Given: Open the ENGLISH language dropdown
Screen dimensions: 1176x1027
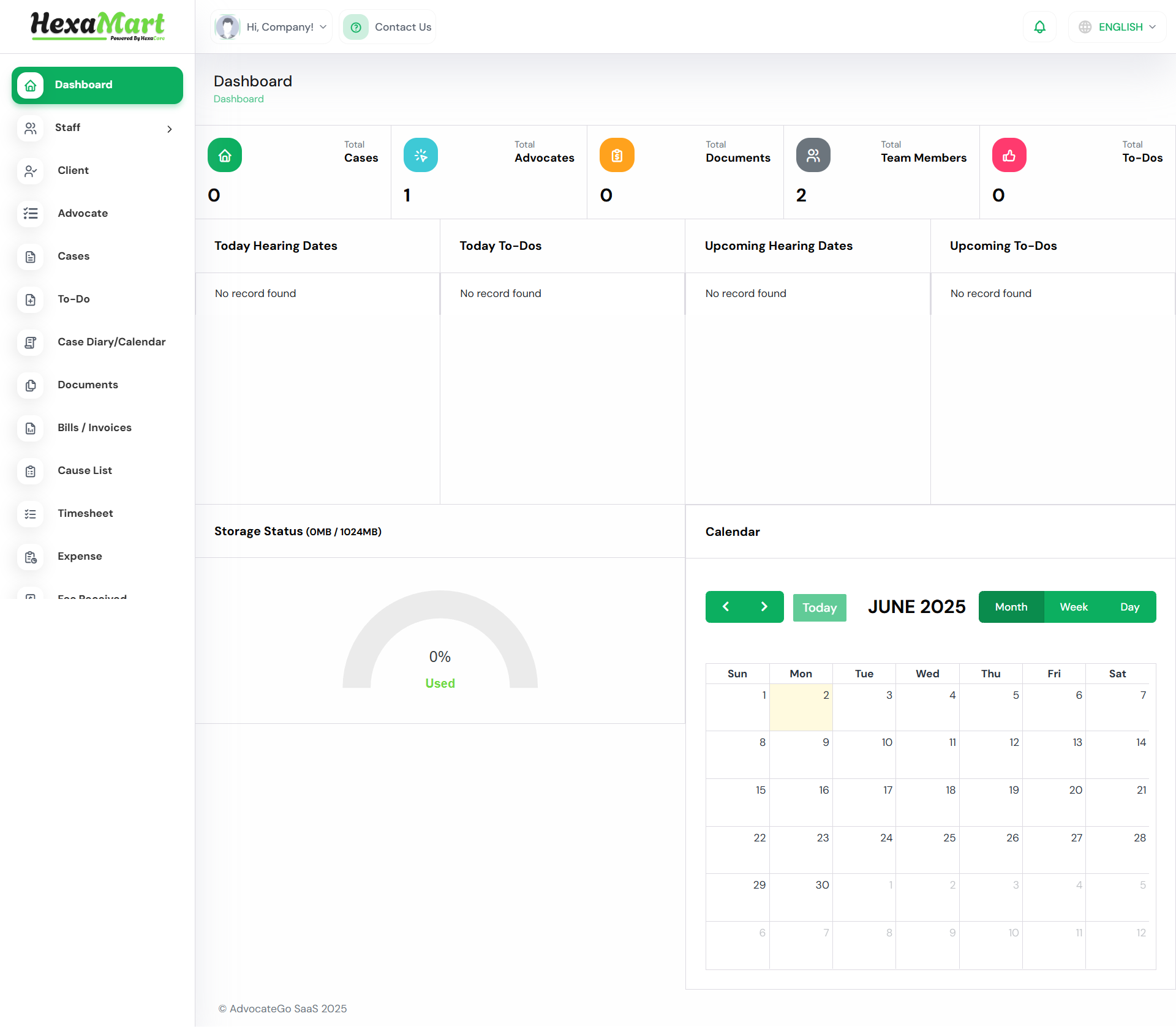Looking at the screenshot, I should click(x=1118, y=27).
